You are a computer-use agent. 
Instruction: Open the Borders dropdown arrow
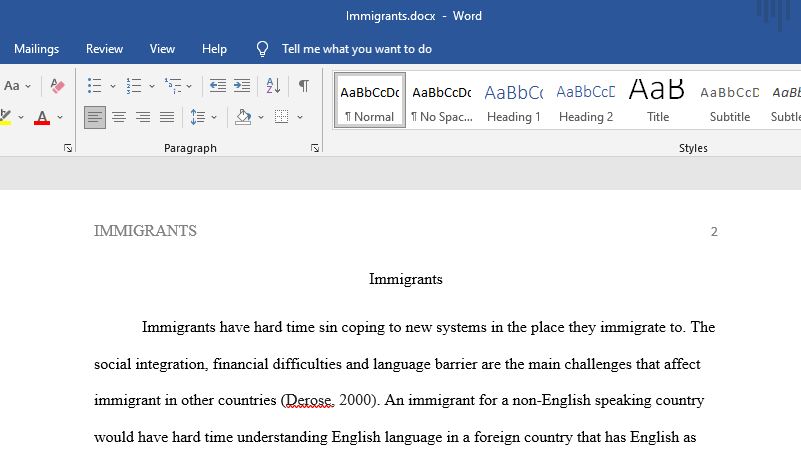pos(300,117)
